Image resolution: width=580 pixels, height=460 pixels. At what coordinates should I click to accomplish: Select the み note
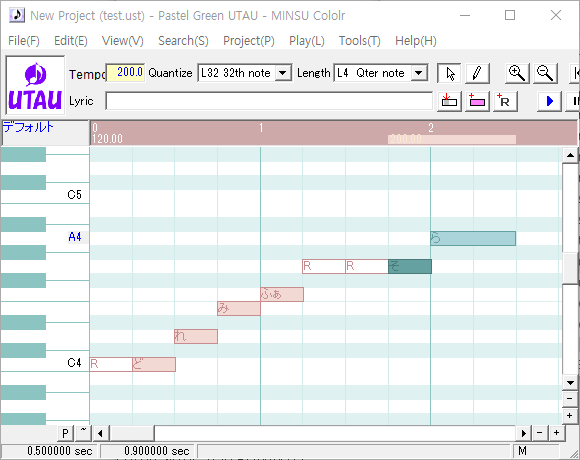[239, 308]
